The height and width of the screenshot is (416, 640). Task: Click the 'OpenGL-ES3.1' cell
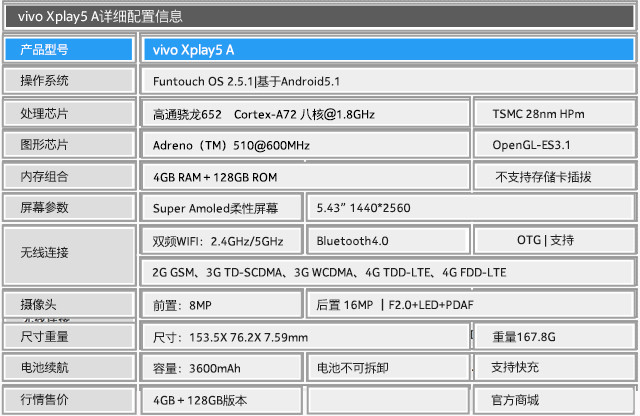tap(554, 145)
